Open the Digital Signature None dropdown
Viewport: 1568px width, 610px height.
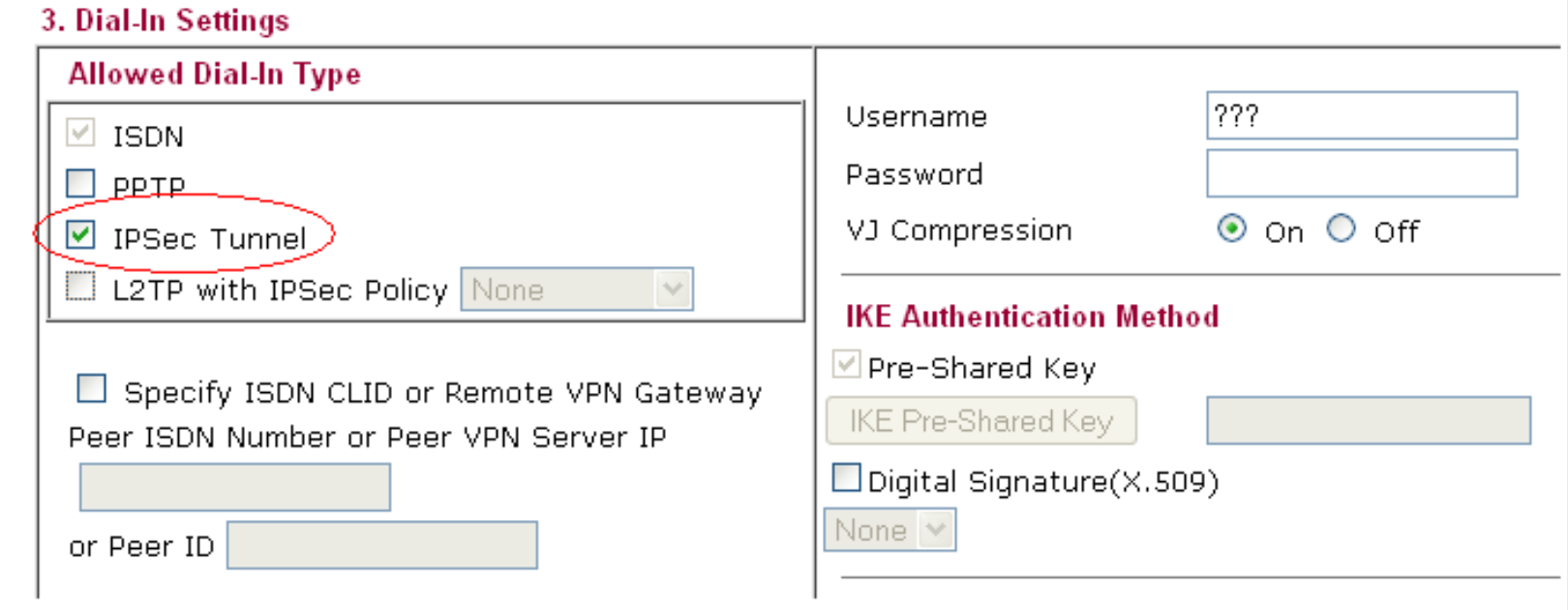coord(890,530)
